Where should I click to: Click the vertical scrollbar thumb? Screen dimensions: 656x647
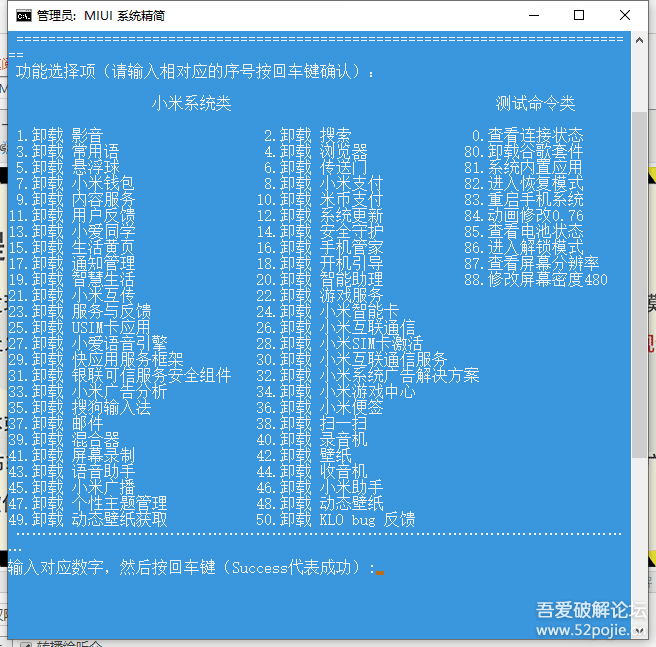tap(639, 285)
